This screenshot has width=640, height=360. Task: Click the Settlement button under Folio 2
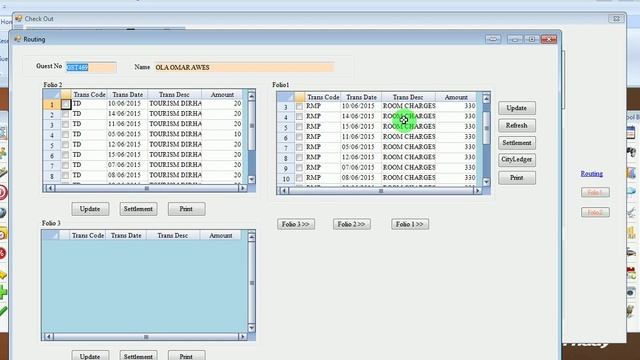pos(138,209)
